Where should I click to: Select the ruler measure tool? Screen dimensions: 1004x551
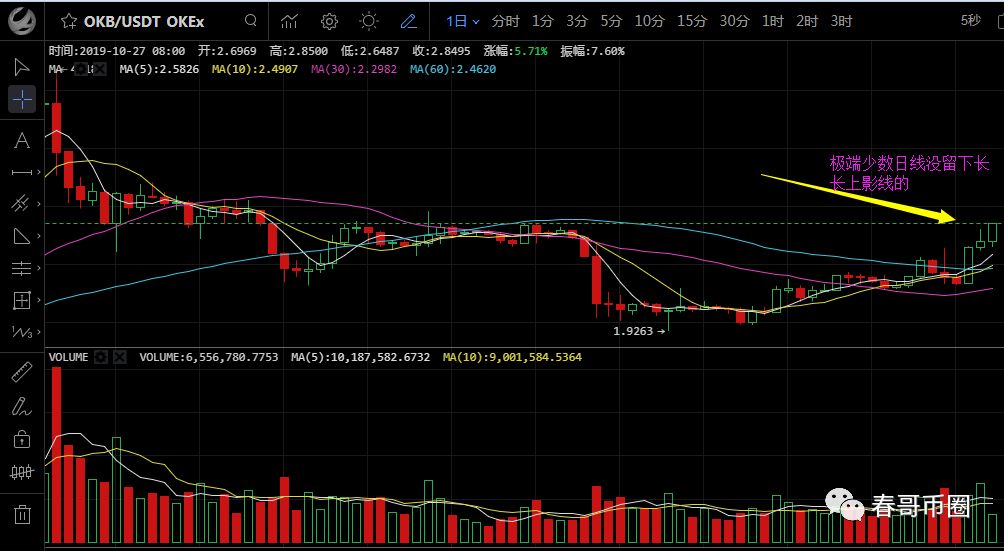(x=22, y=372)
